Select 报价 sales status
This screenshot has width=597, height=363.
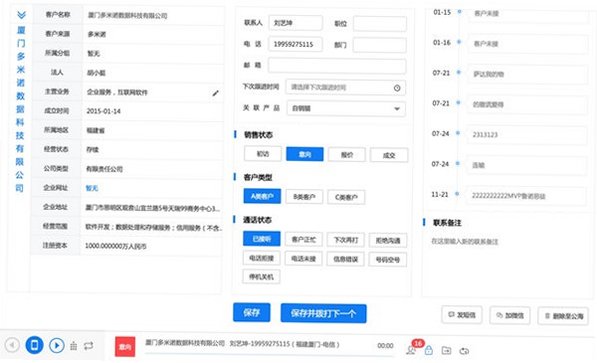[346, 155]
